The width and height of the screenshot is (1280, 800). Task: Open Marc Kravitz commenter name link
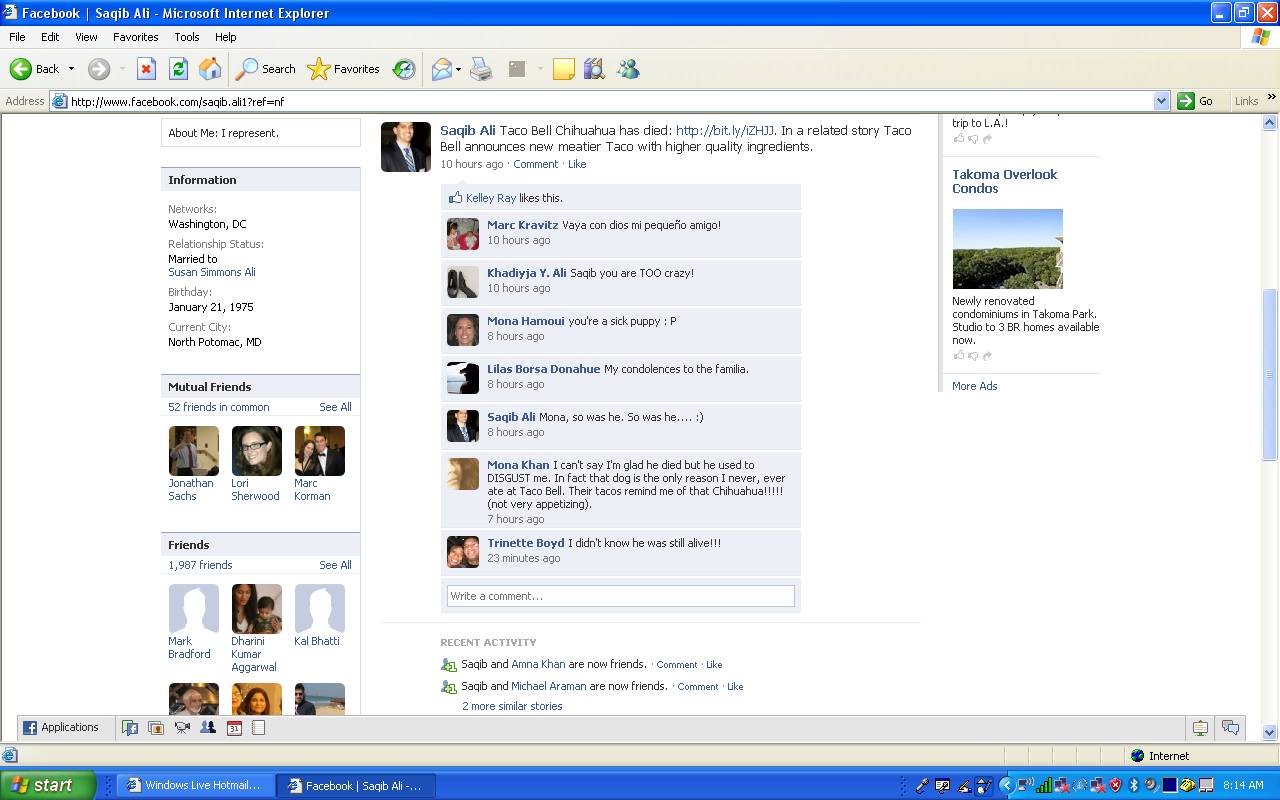523,225
